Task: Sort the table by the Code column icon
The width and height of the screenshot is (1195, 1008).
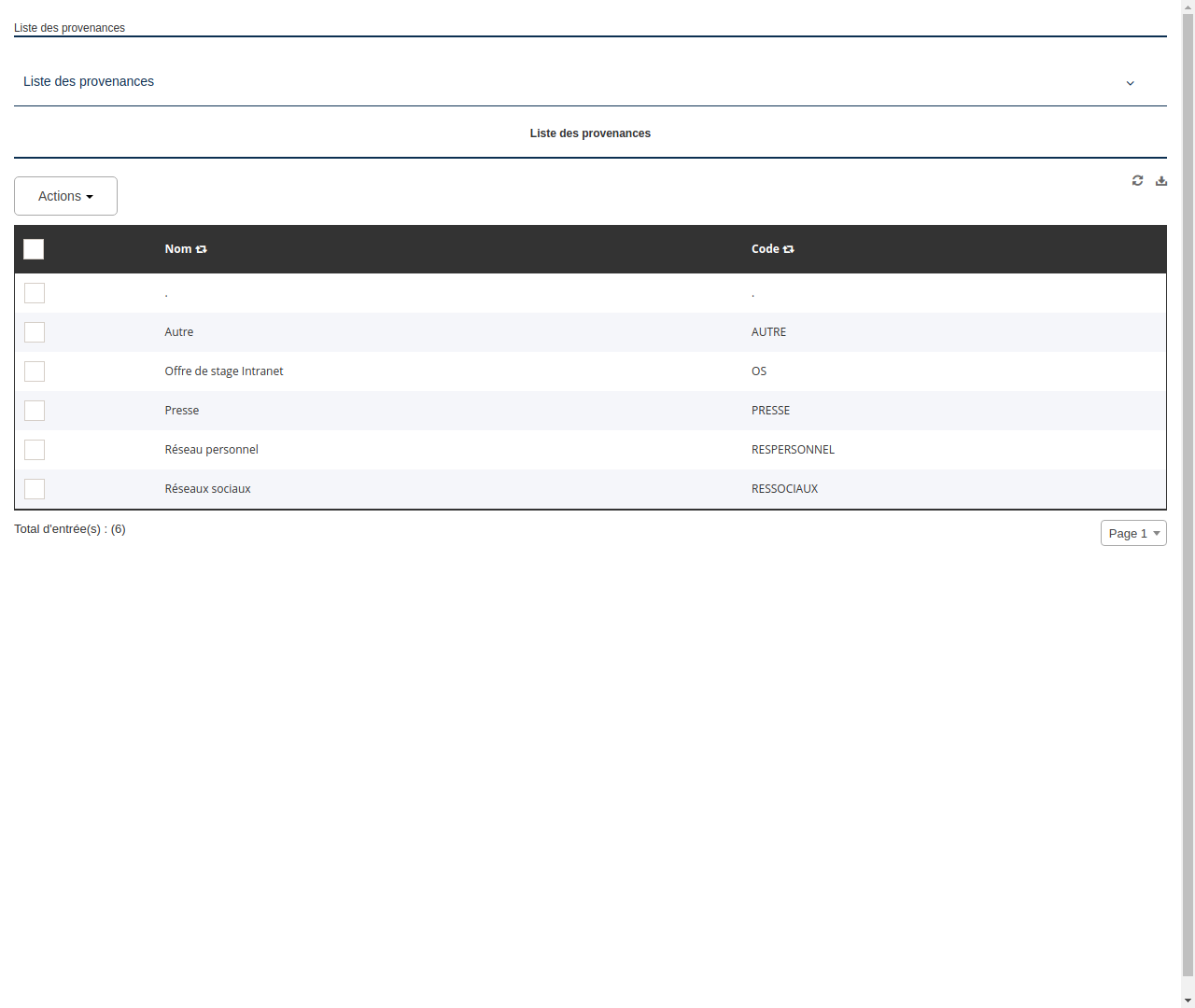Action: point(788,249)
